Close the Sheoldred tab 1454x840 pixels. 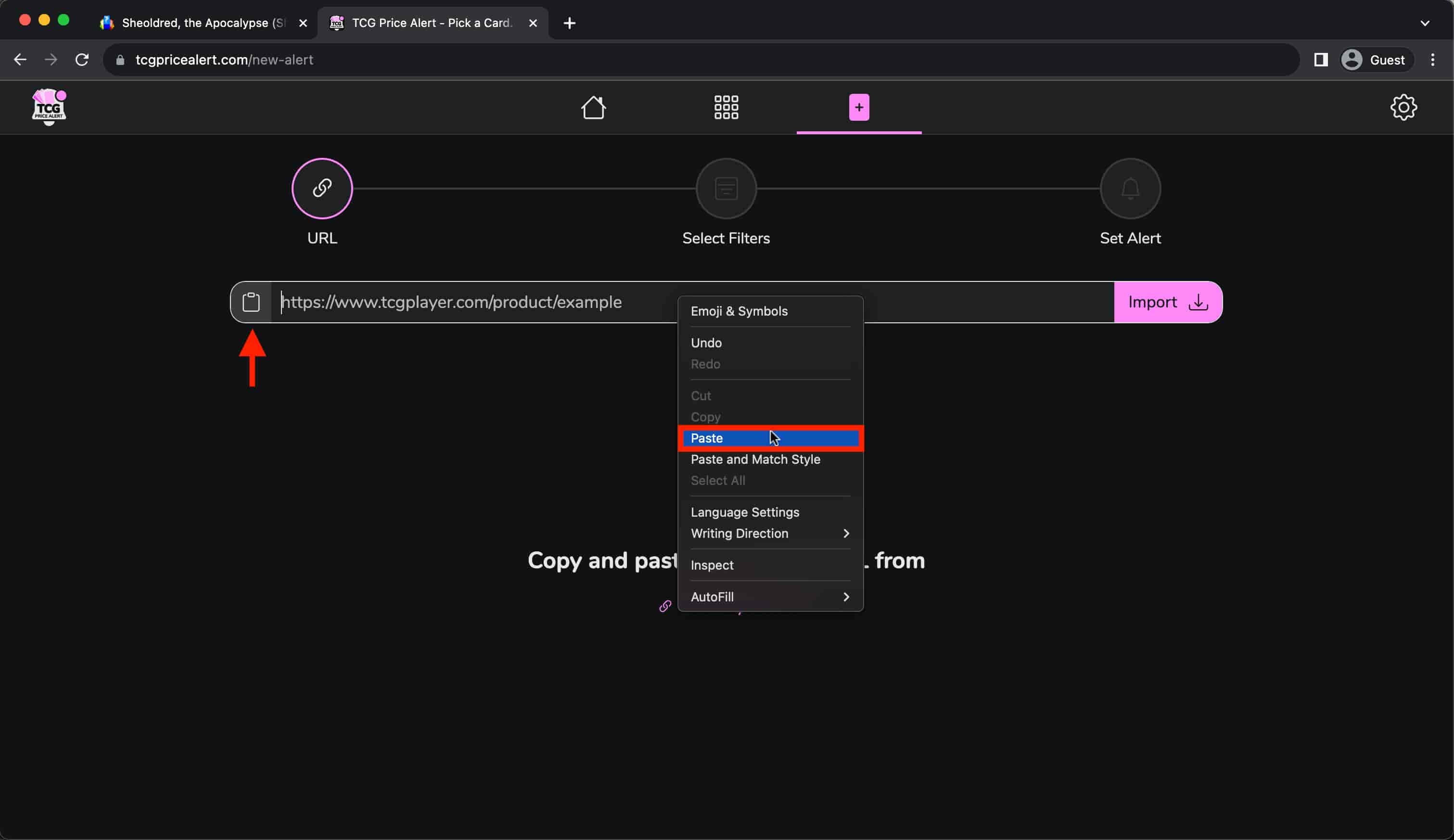(303, 23)
